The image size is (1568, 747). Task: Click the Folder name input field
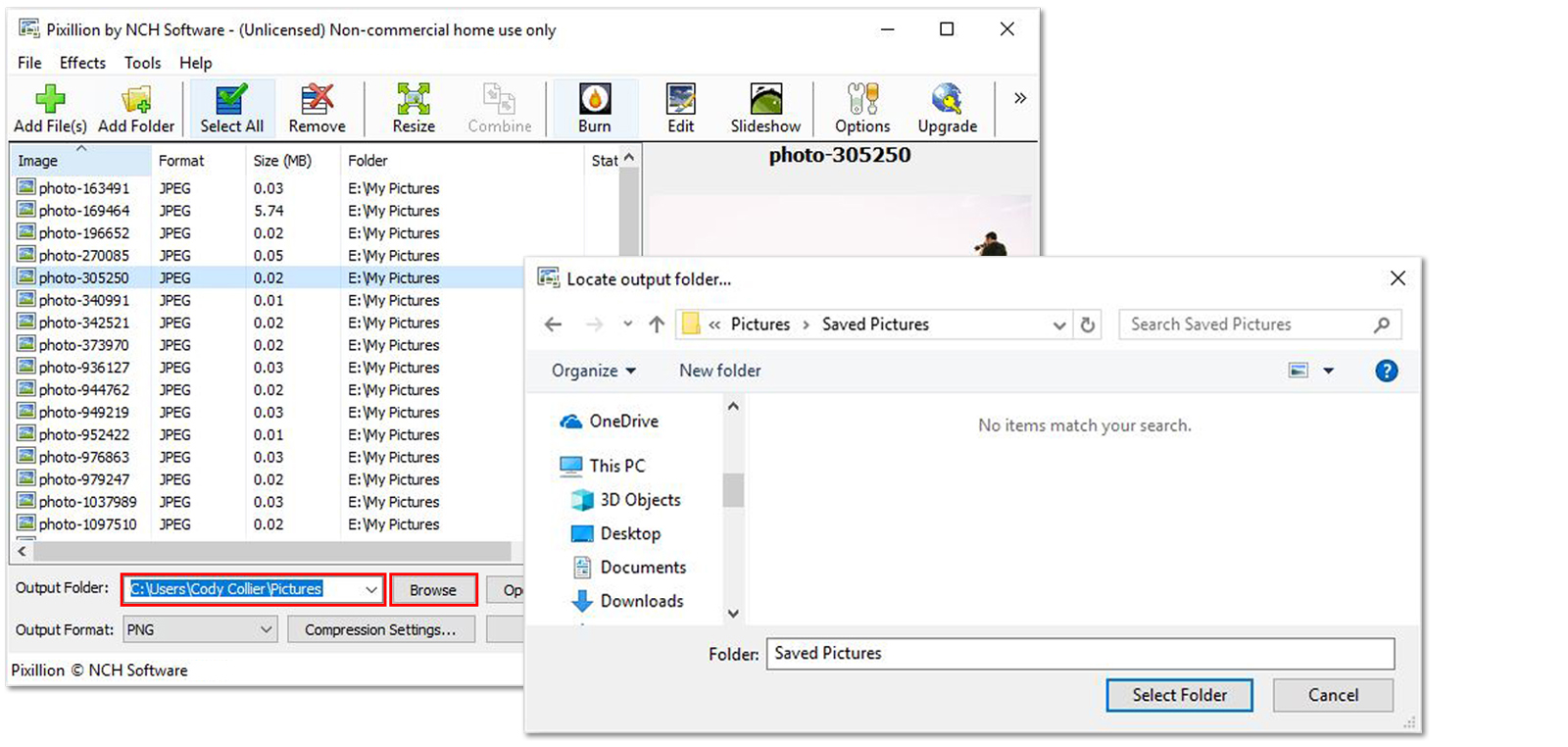coord(1080,654)
